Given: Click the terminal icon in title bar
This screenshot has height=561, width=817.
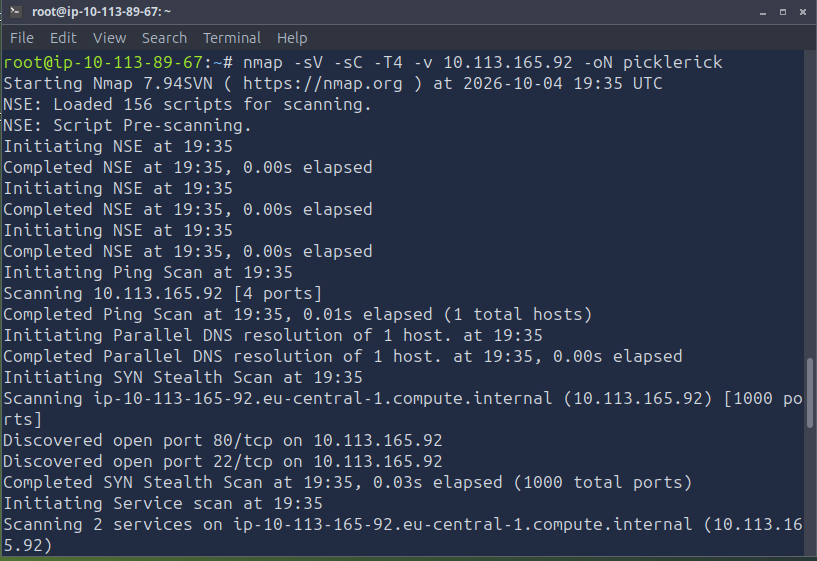Looking at the screenshot, I should 16,11.
